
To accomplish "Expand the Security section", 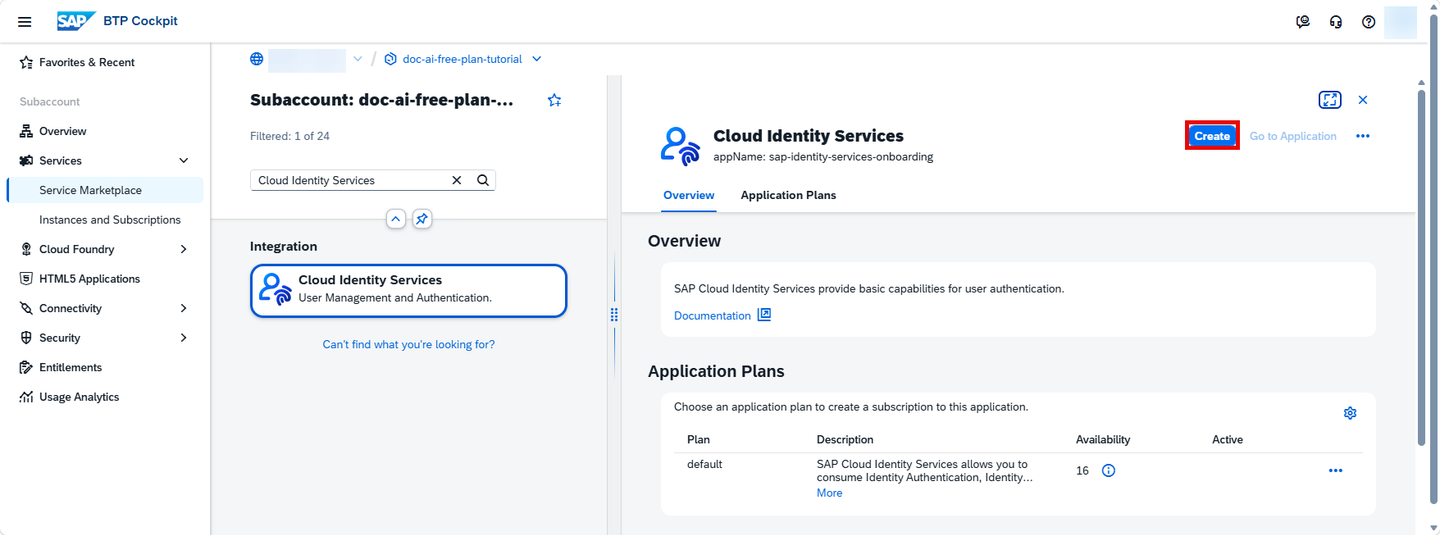I will pos(183,338).
